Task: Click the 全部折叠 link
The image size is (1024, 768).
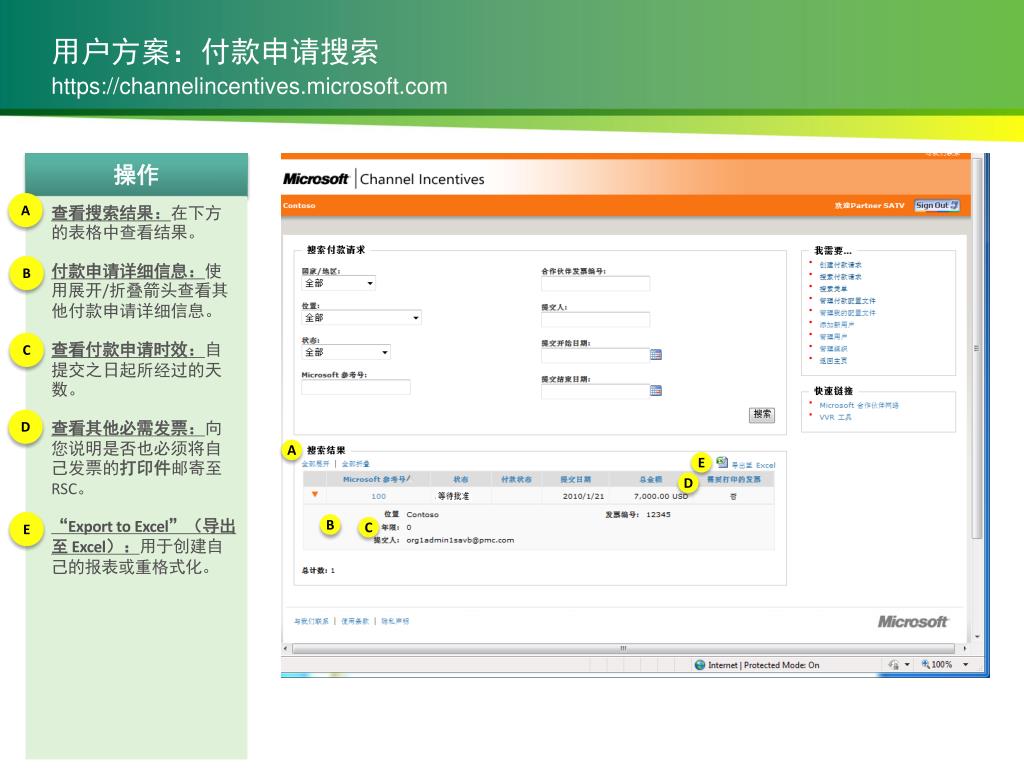Action: pyautogui.click(x=356, y=464)
